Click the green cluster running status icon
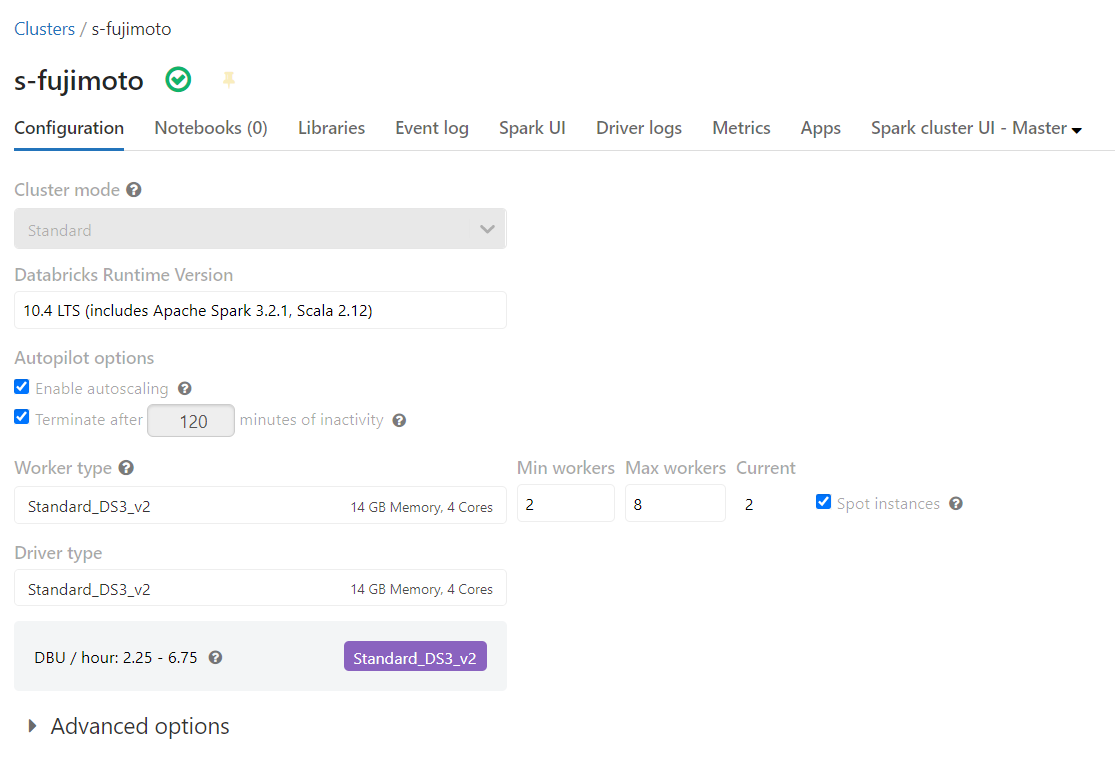The height and width of the screenshot is (768, 1115). click(178, 80)
